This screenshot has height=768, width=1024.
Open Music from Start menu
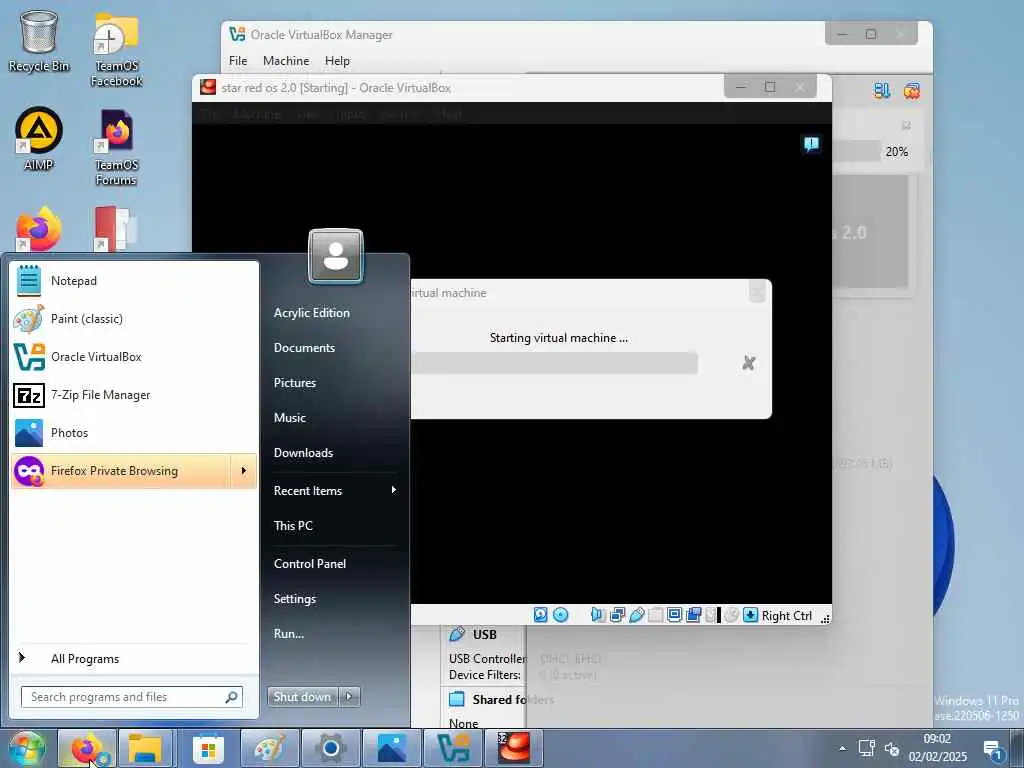tap(289, 418)
